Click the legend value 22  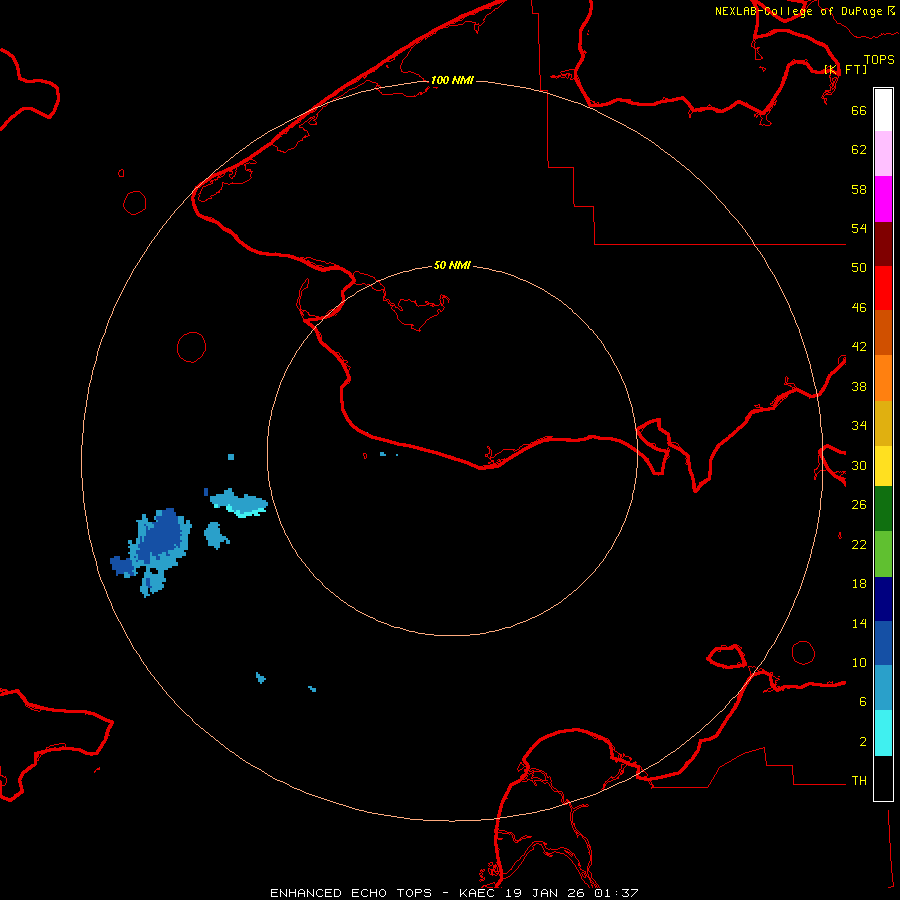[859, 544]
